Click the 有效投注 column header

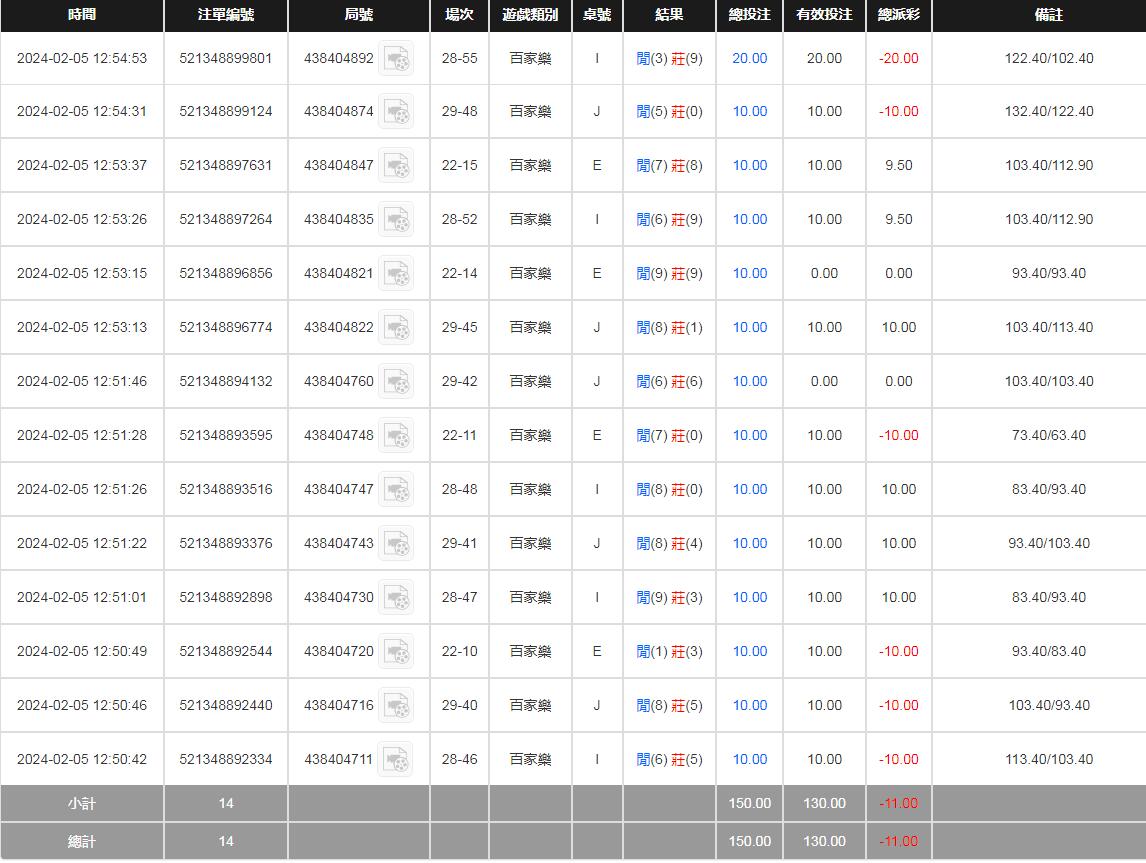(x=824, y=15)
